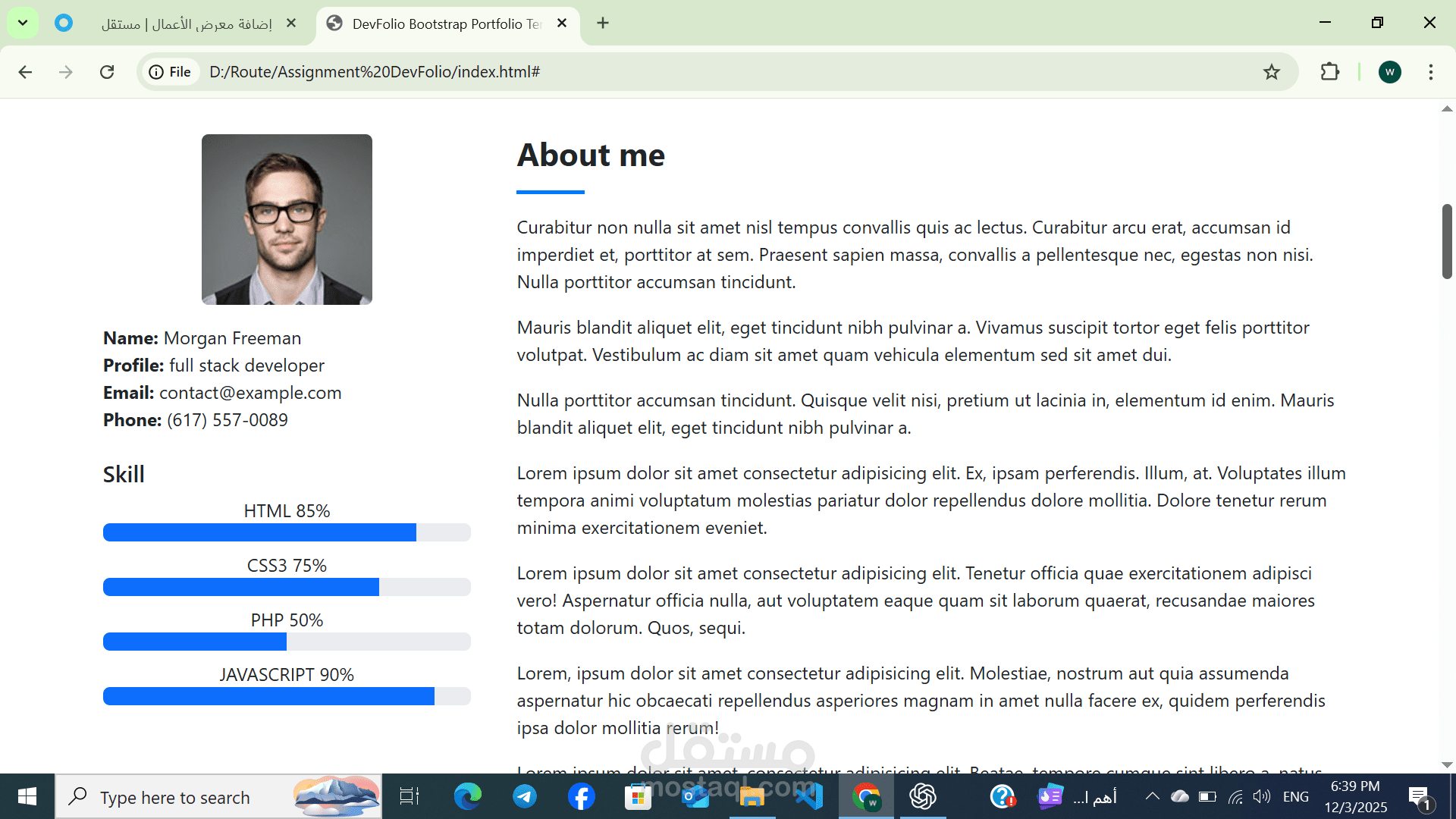
Task: Open Telegram from the taskbar
Action: click(x=525, y=797)
